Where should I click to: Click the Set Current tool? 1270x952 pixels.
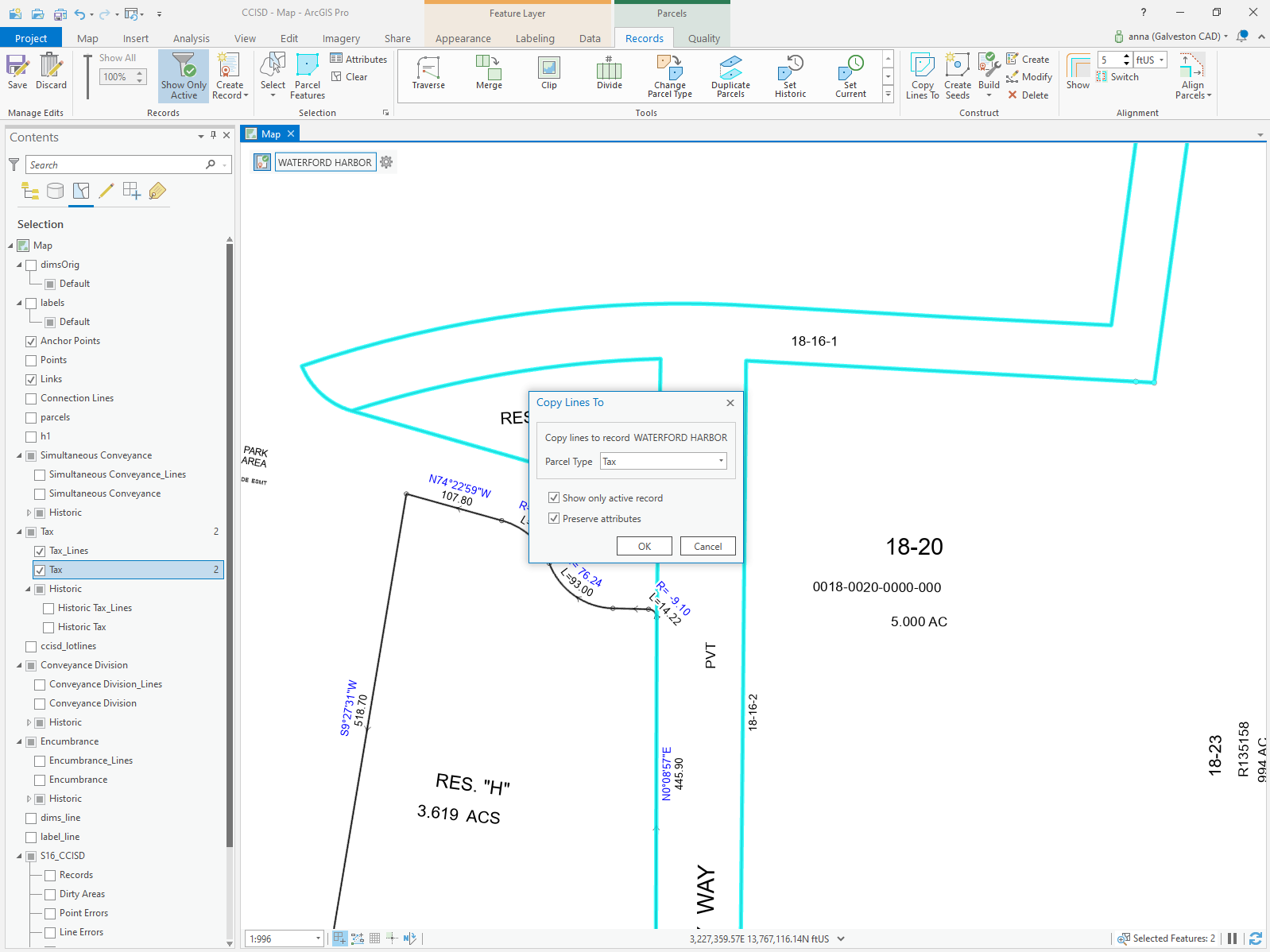(x=851, y=76)
